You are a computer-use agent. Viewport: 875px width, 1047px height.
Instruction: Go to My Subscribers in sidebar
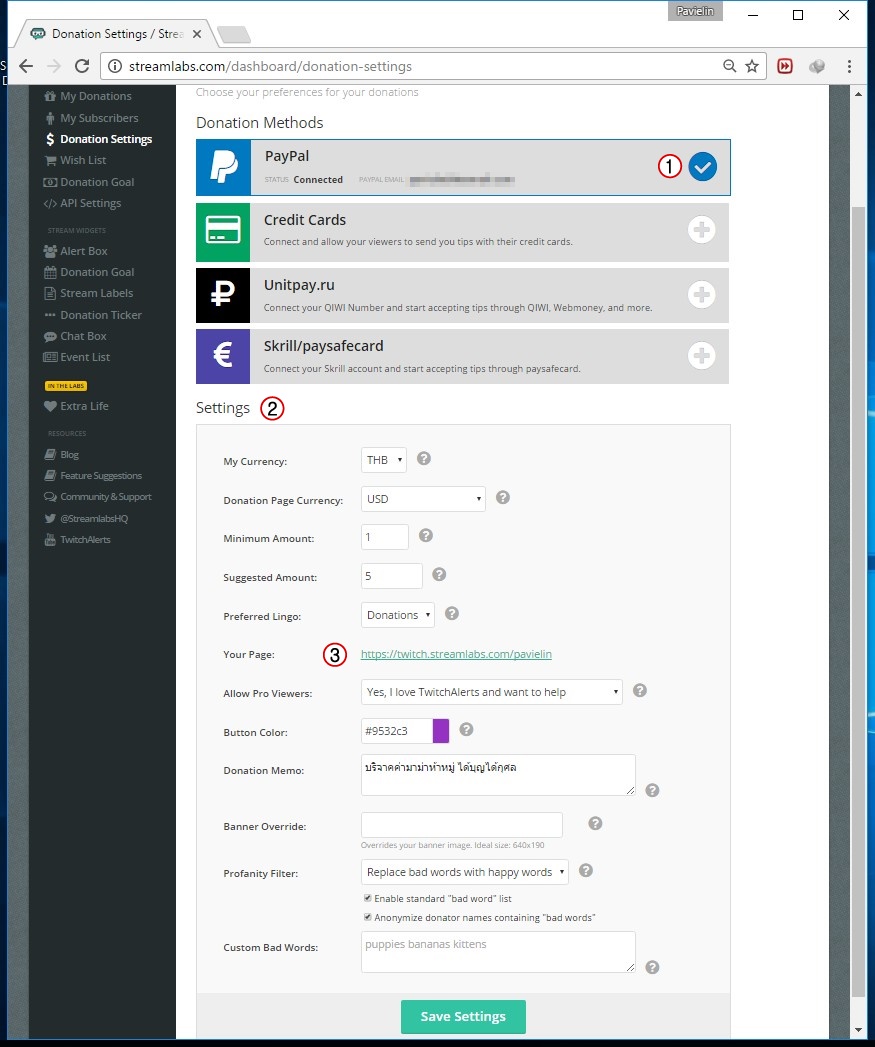92,118
